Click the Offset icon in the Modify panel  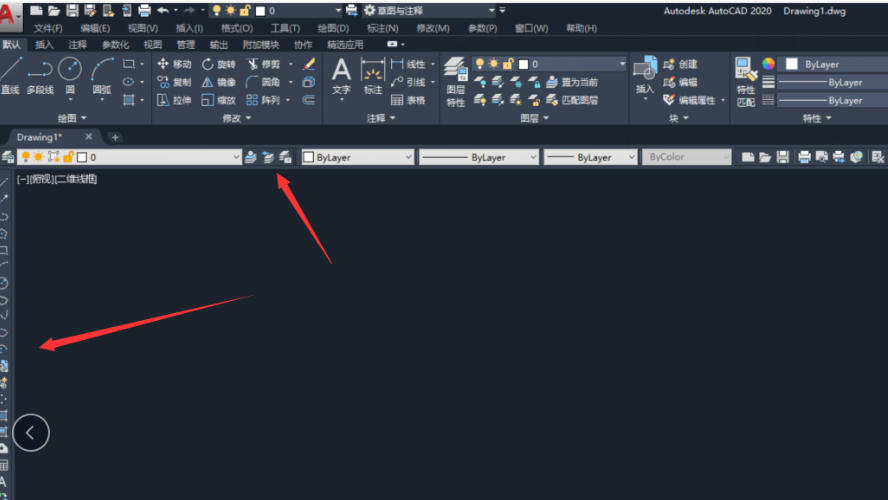click(x=309, y=100)
